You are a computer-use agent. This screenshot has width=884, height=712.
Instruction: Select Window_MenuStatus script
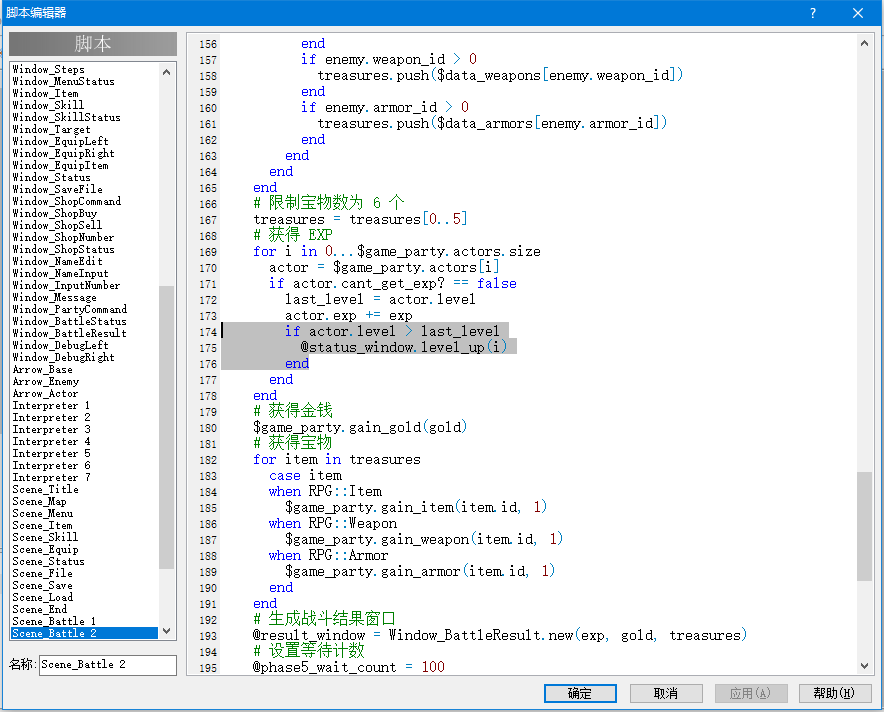[63, 81]
